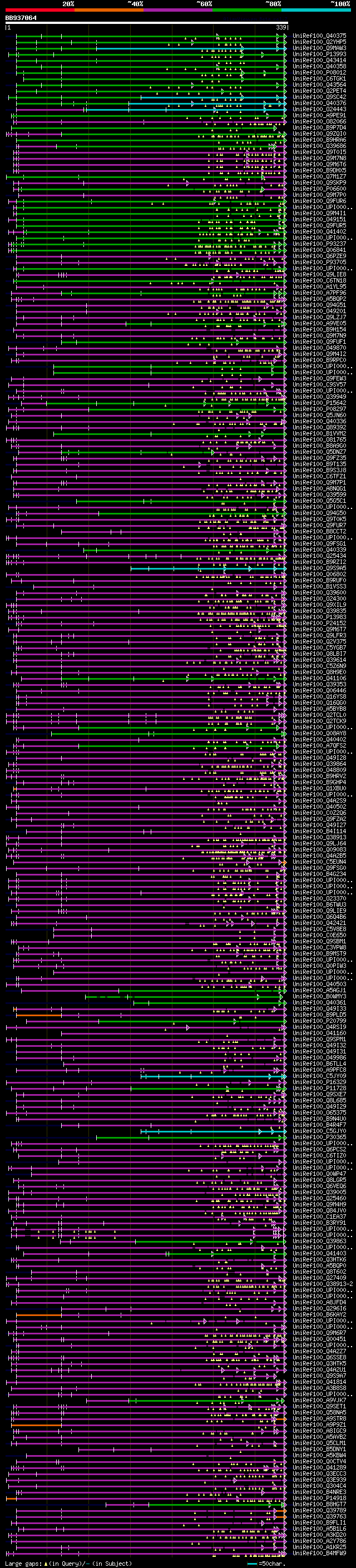Click the UniRef100_P06600 row label
The height and width of the screenshot is (1568, 356).
coord(319,189)
